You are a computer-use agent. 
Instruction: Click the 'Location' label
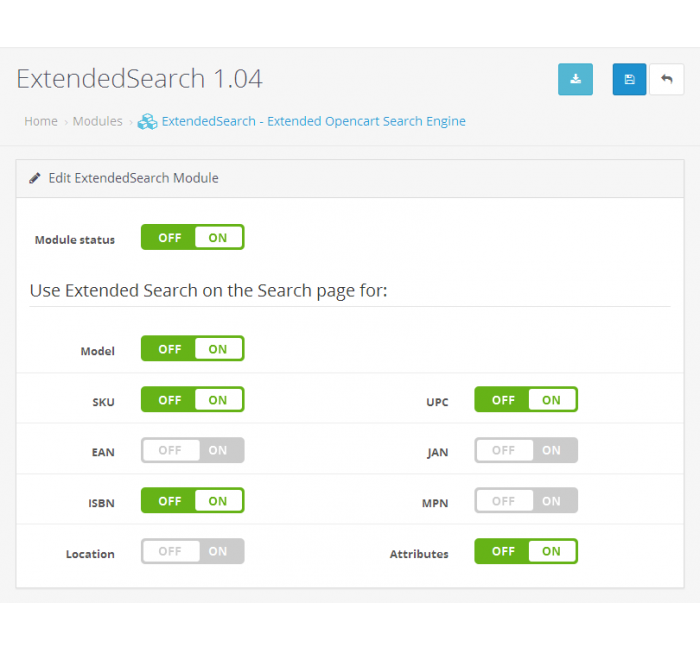pyautogui.click(x=90, y=554)
